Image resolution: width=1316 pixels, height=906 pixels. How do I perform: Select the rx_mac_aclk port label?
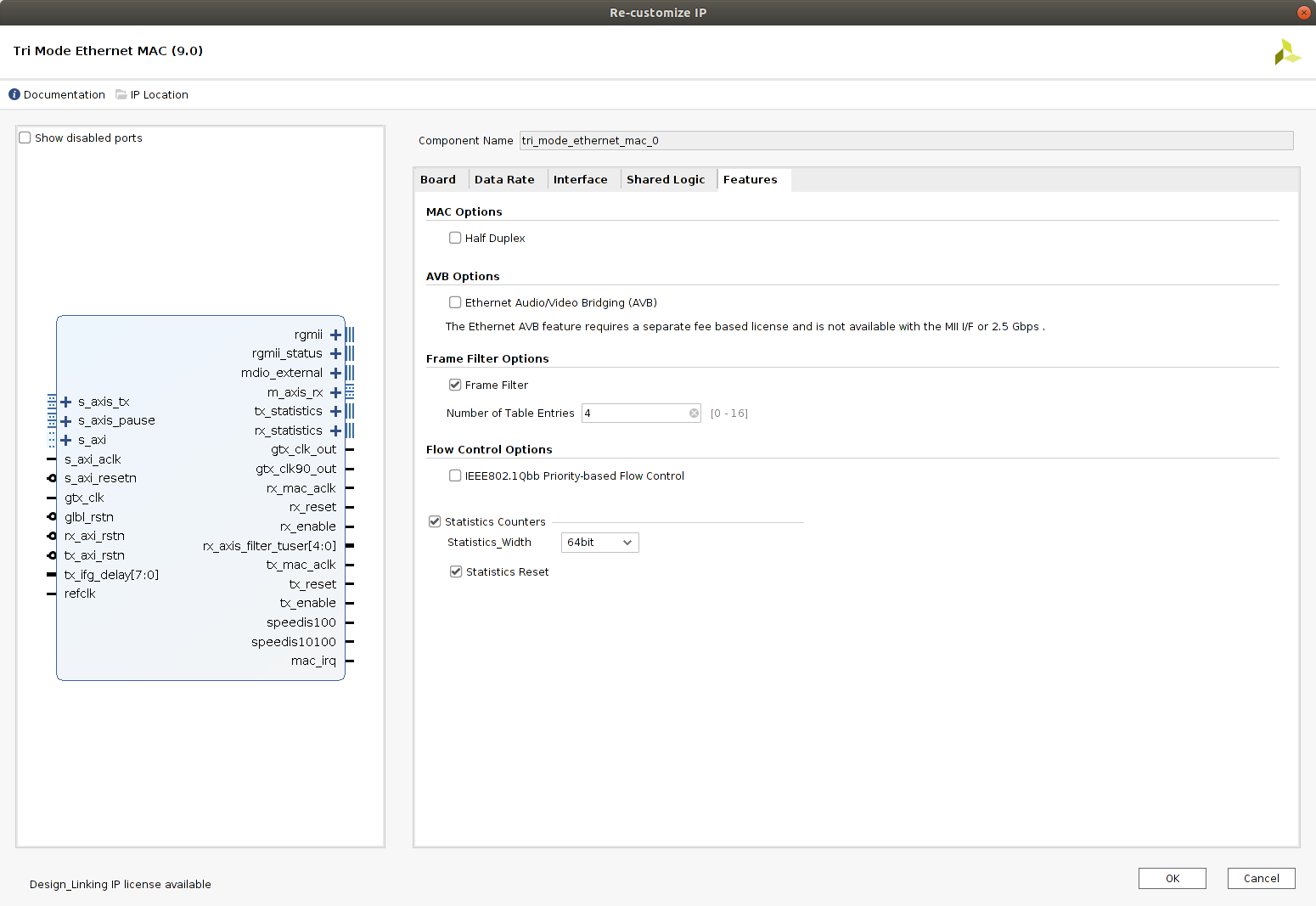click(301, 488)
